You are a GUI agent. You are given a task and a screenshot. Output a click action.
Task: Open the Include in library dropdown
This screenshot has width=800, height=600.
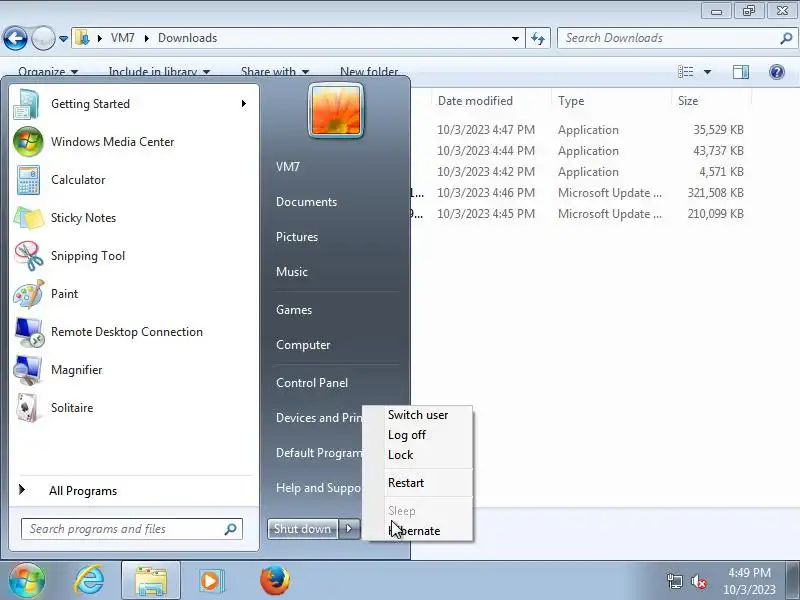[x=159, y=72]
